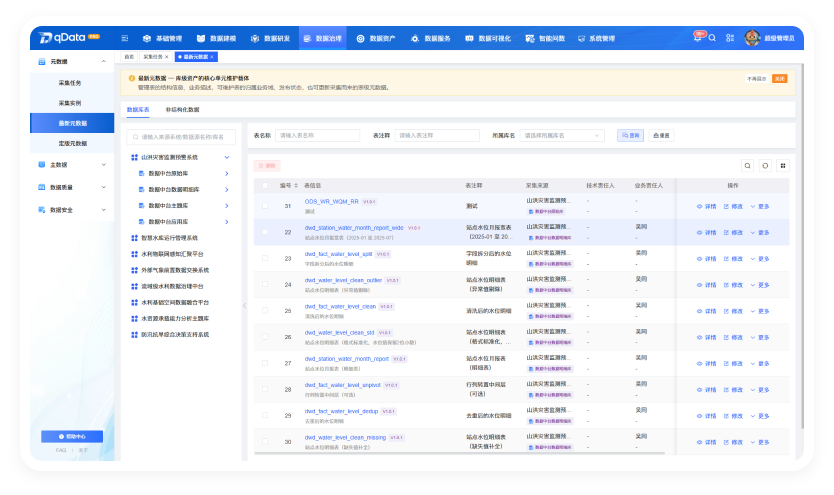Image resolution: width=834 pixels, height=495 pixels.
Task: Check the row 31 checkbox
Action: pyautogui.click(x=265, y=206)
